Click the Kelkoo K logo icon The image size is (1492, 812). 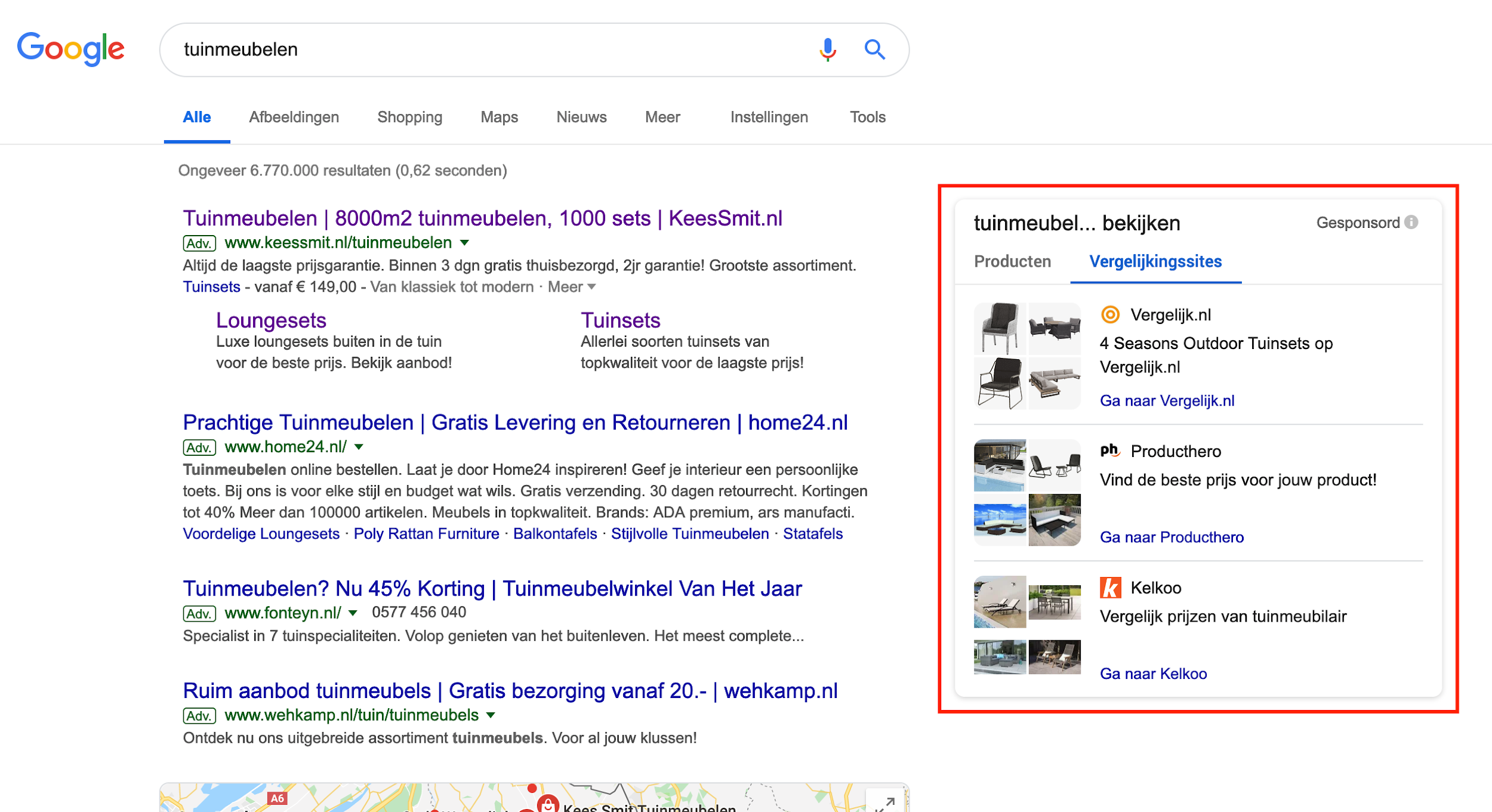pyautogui.click(x=1110, y=588)
